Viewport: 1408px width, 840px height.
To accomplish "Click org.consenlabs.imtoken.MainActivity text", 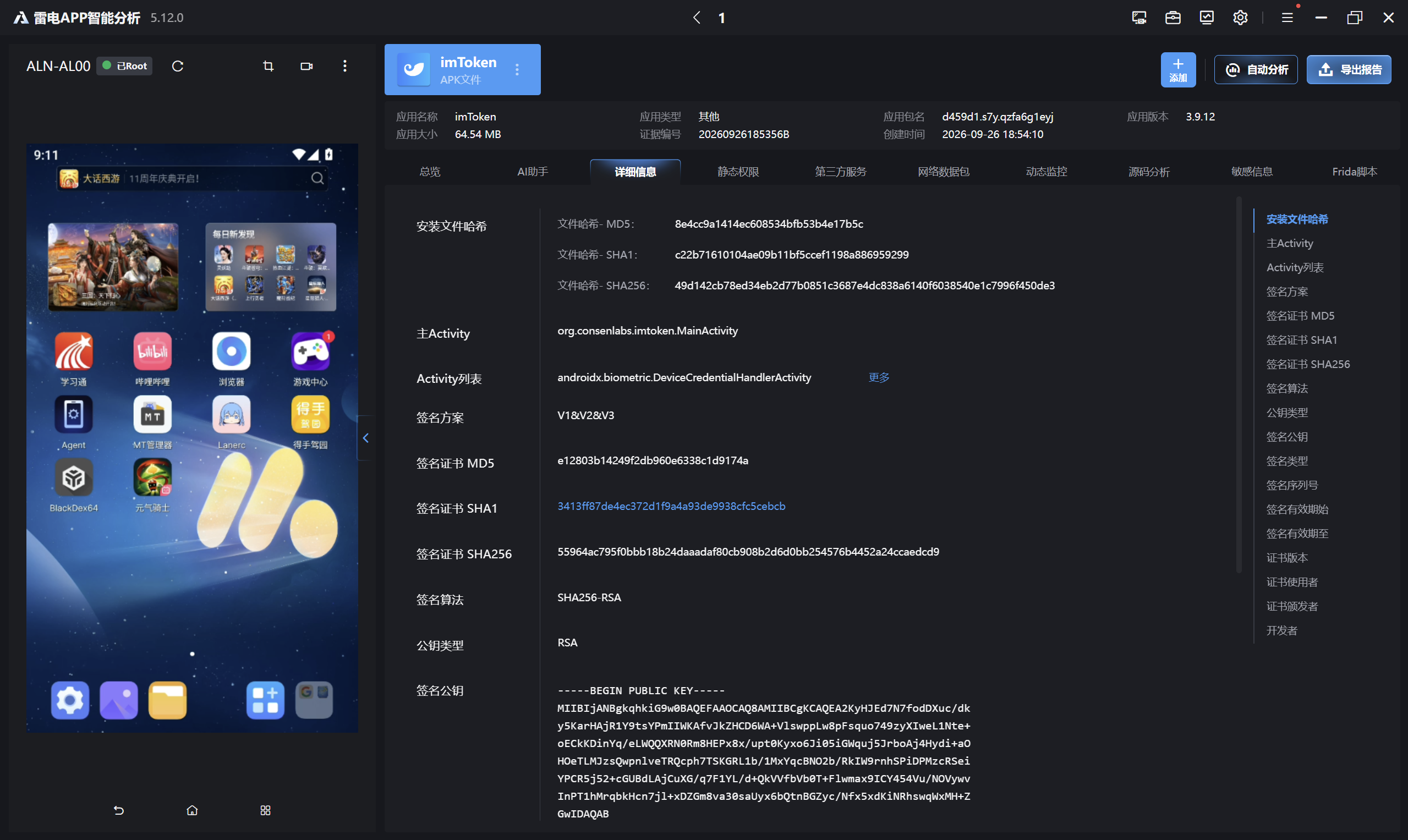I will point(648,331).
